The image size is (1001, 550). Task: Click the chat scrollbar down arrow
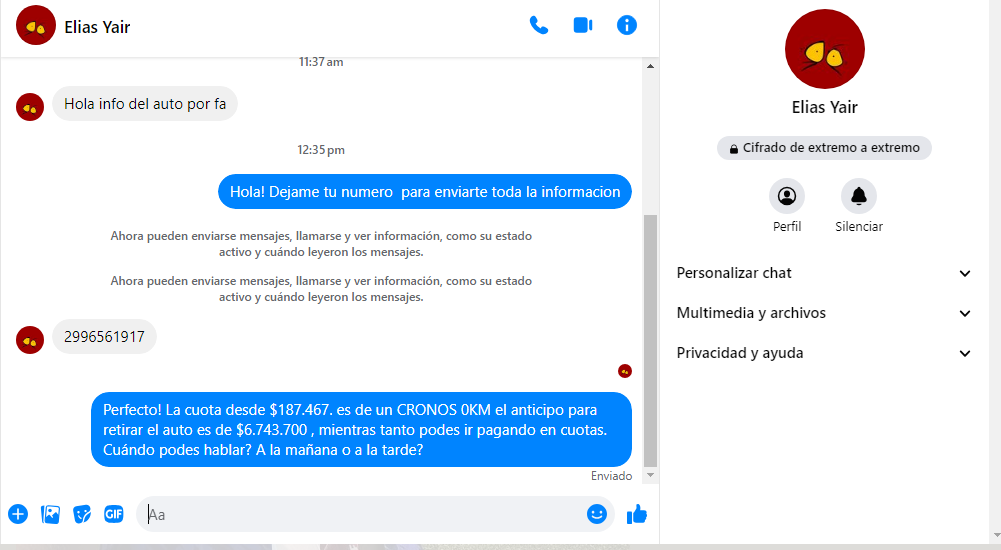point(650,474)
